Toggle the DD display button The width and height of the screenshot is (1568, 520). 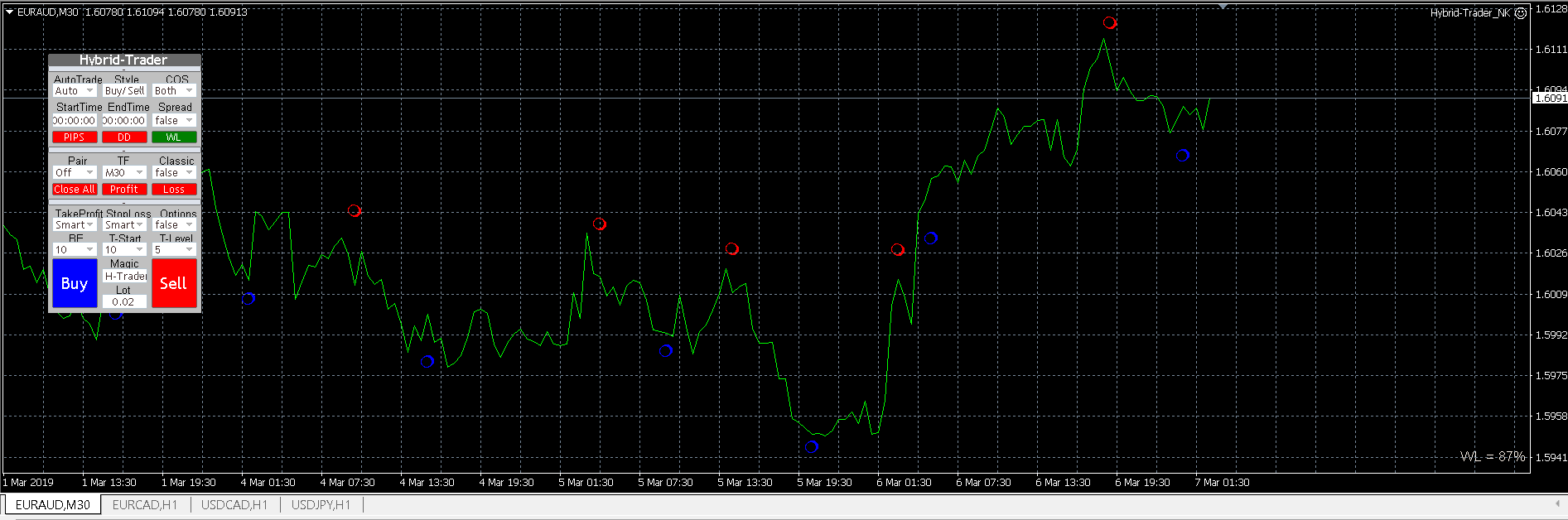(124, 137)
